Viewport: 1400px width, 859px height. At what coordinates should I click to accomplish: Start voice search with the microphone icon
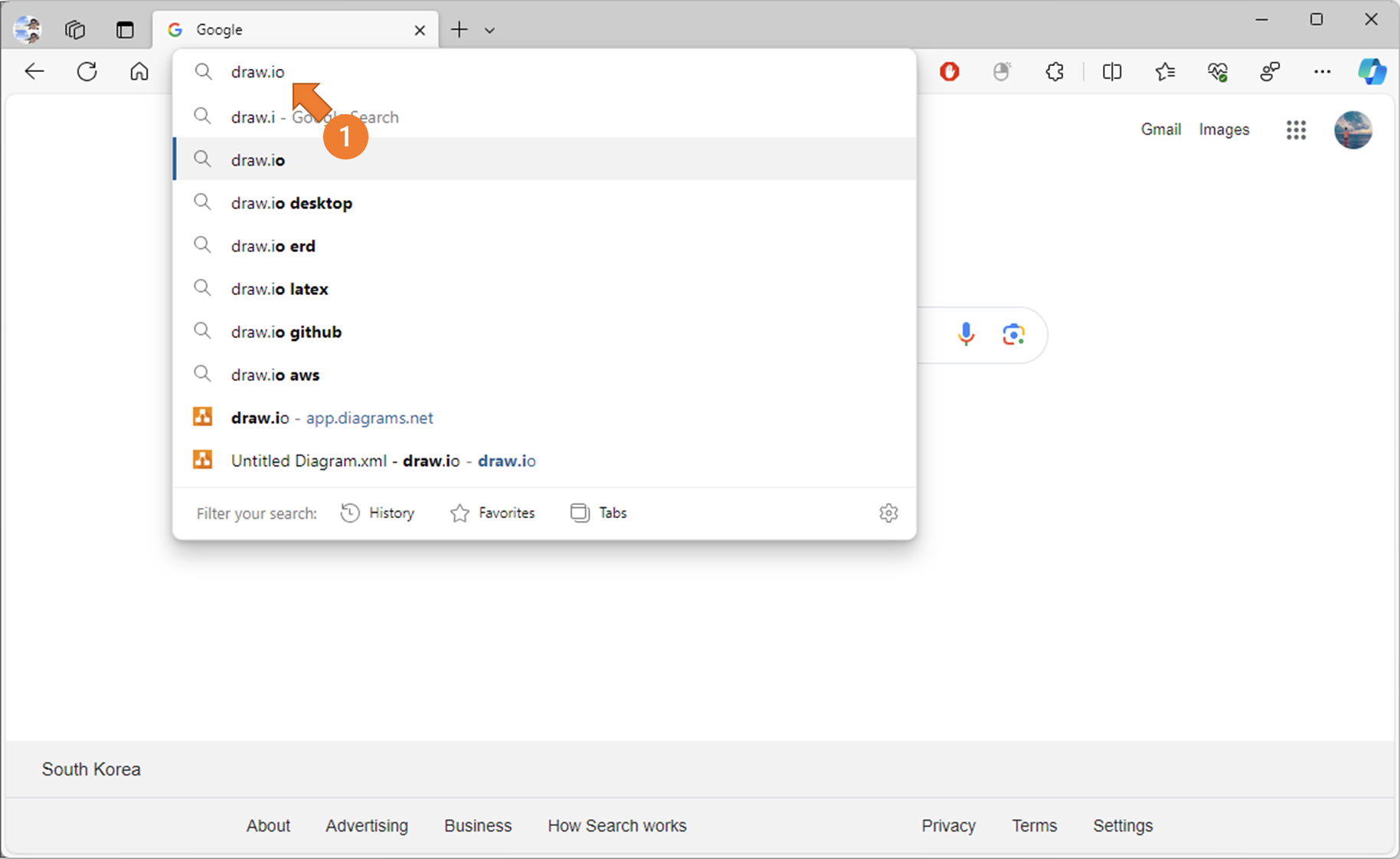point(967,334)
